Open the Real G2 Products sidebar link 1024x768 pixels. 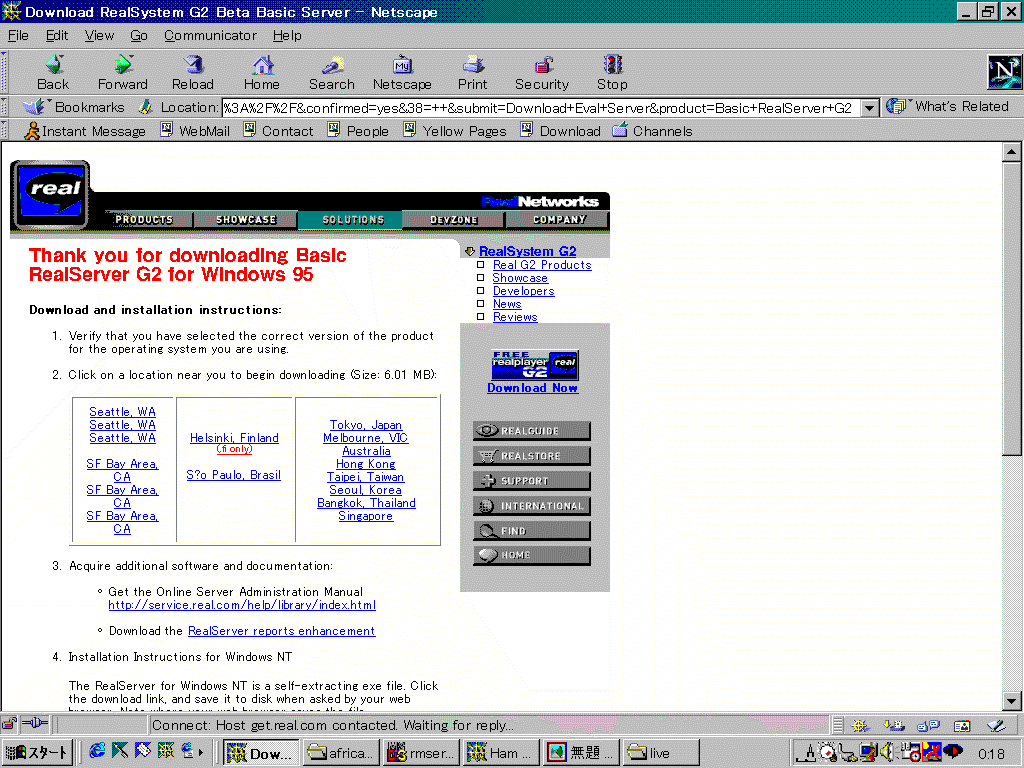[542, 265]
